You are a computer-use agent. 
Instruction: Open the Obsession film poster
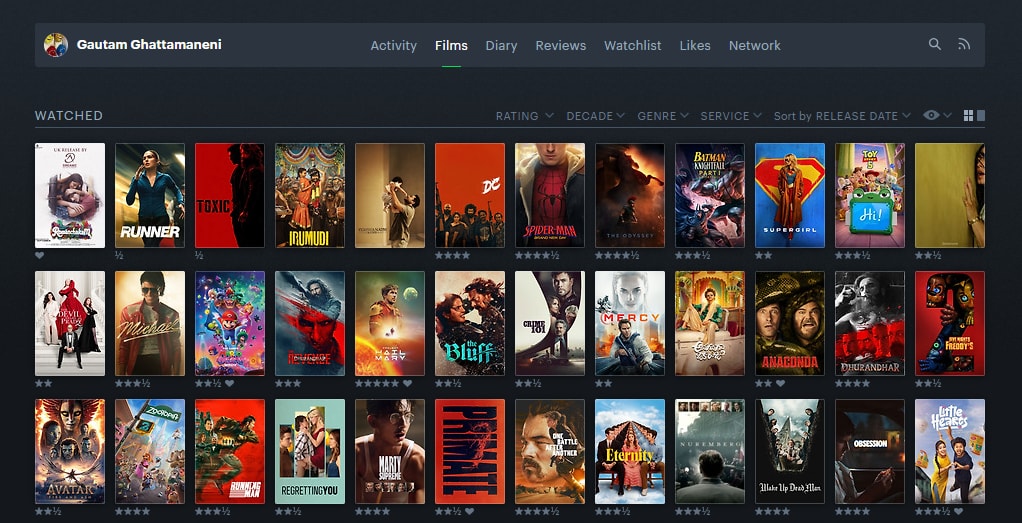pyautogui.click(x=869, y=451)
